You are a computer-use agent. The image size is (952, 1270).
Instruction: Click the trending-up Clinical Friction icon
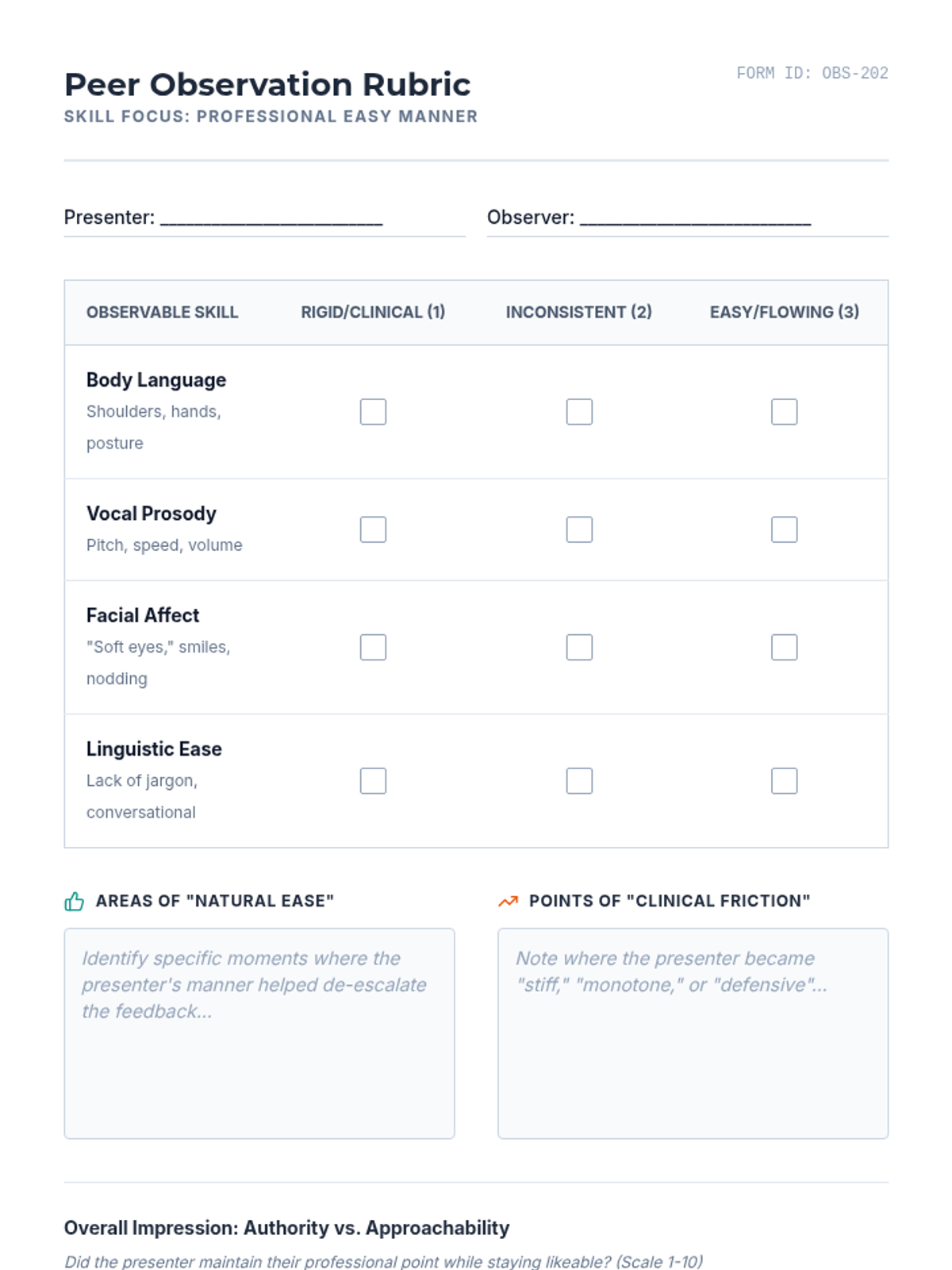tap(508, 901)
